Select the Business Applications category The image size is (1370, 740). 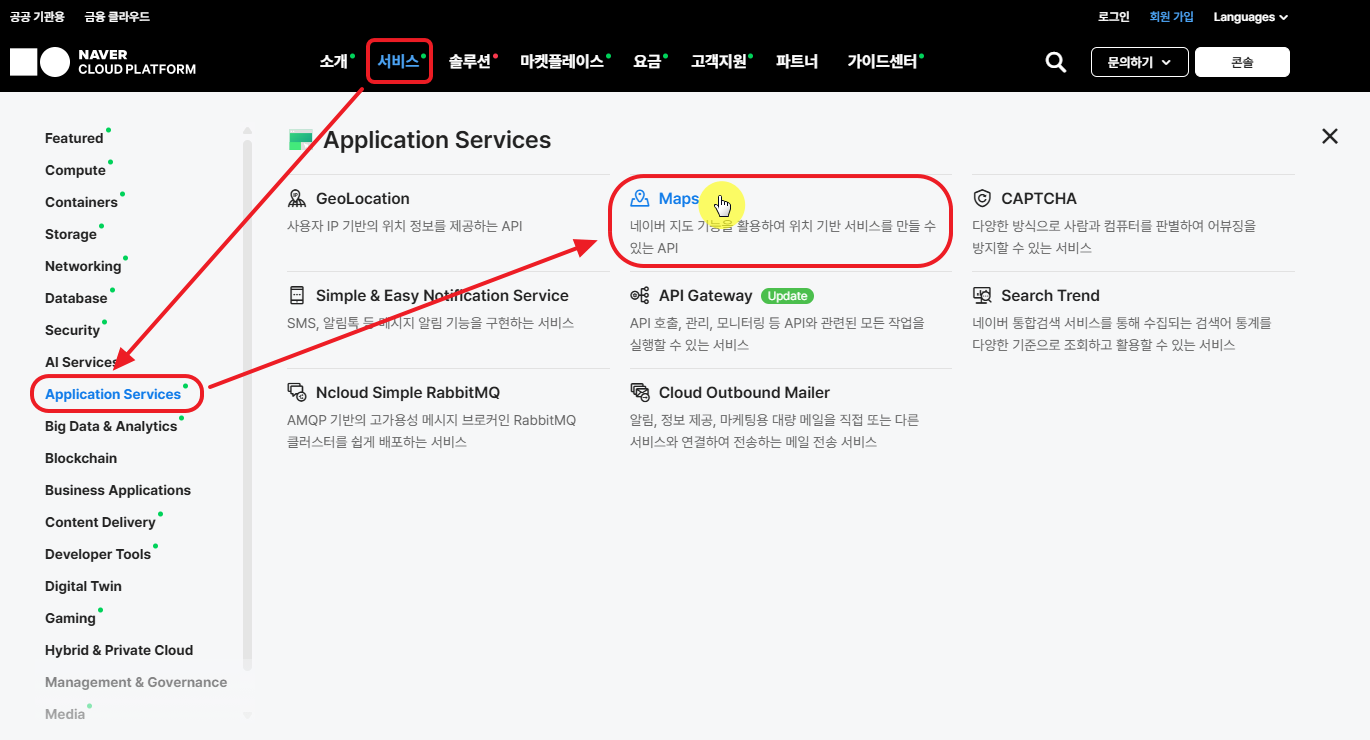[x=118, y=490]
